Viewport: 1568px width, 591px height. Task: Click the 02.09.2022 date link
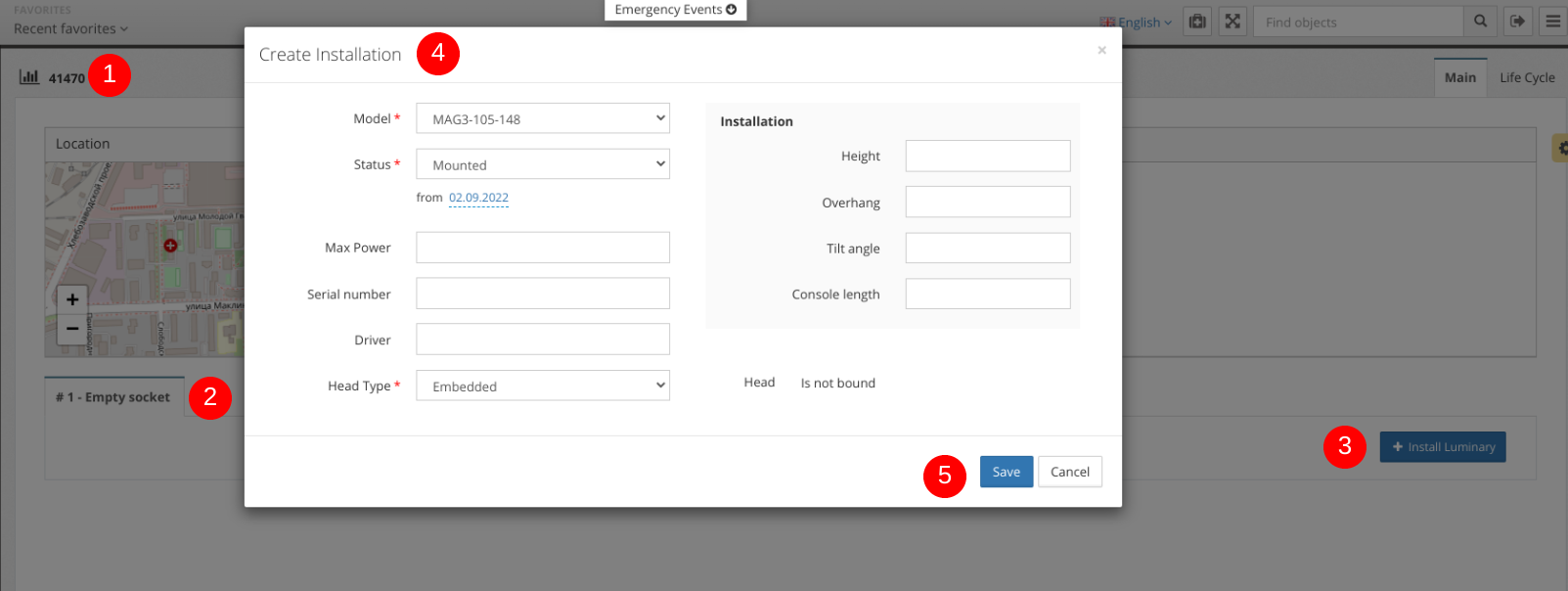pyautogui.click(x=478, y=198)
